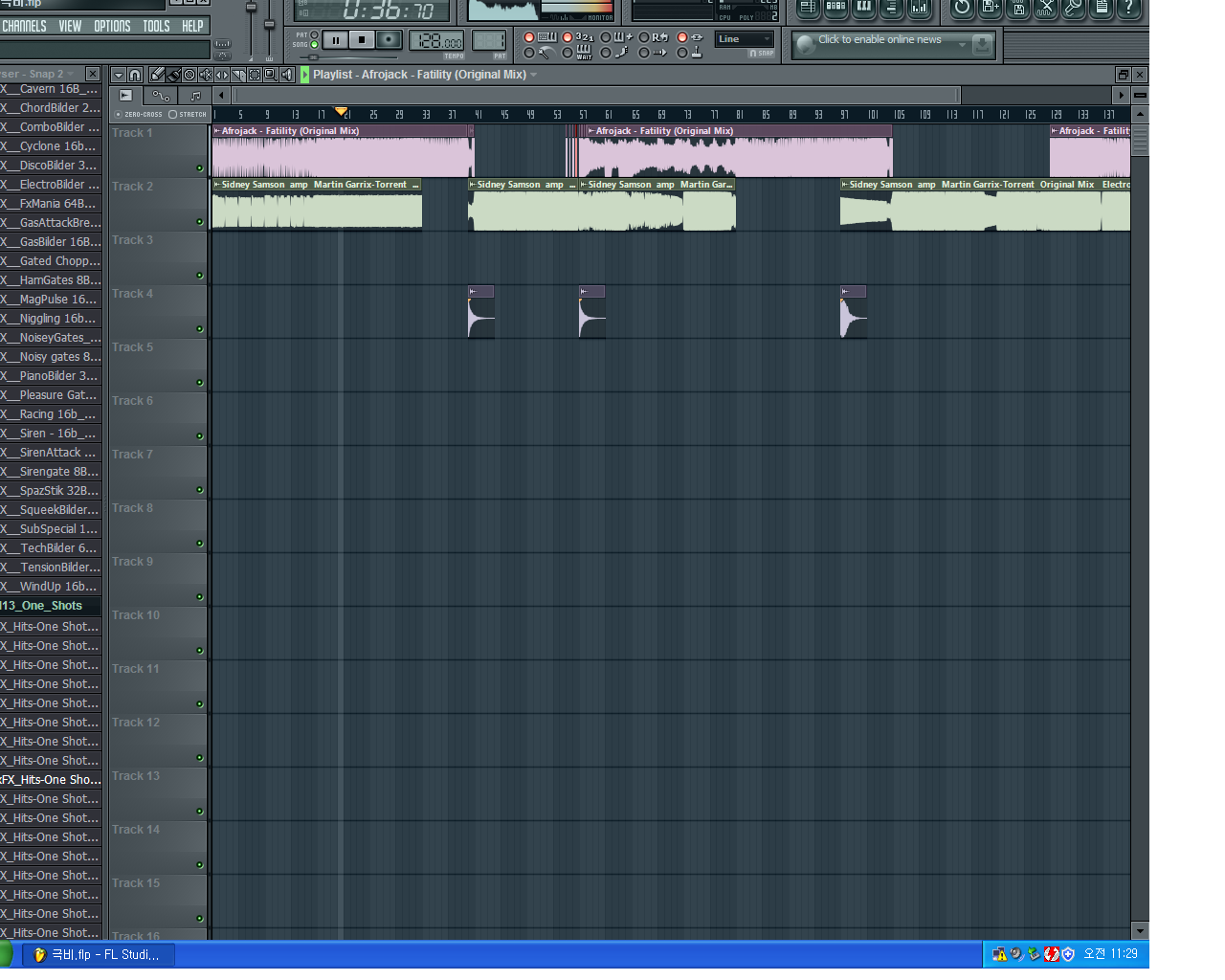Toggle the 3-2-1 recording countdown

[x=567, y=37]
